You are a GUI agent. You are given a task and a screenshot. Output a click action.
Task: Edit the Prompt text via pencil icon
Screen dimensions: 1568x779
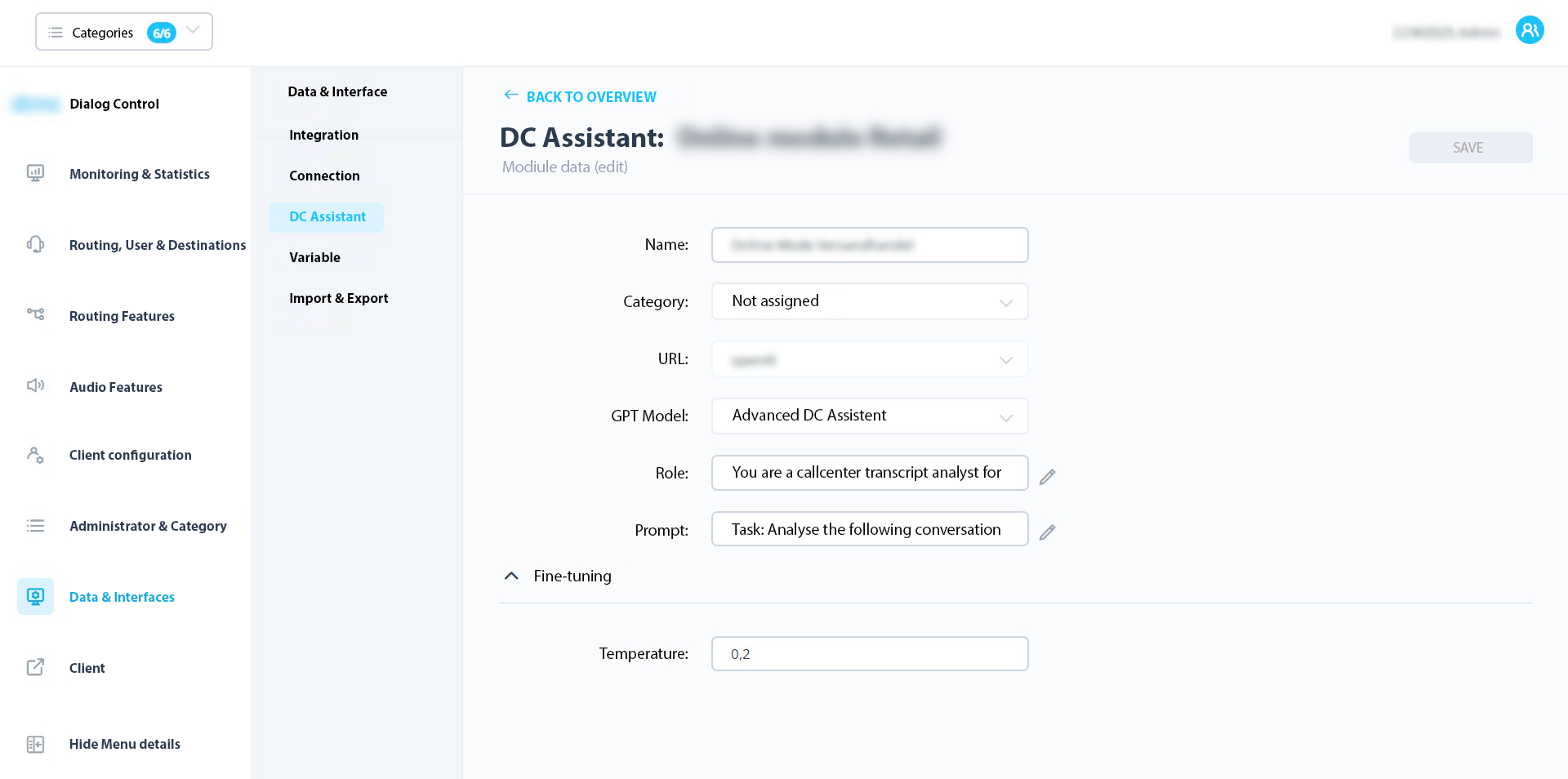click(x=1048, y=532)
